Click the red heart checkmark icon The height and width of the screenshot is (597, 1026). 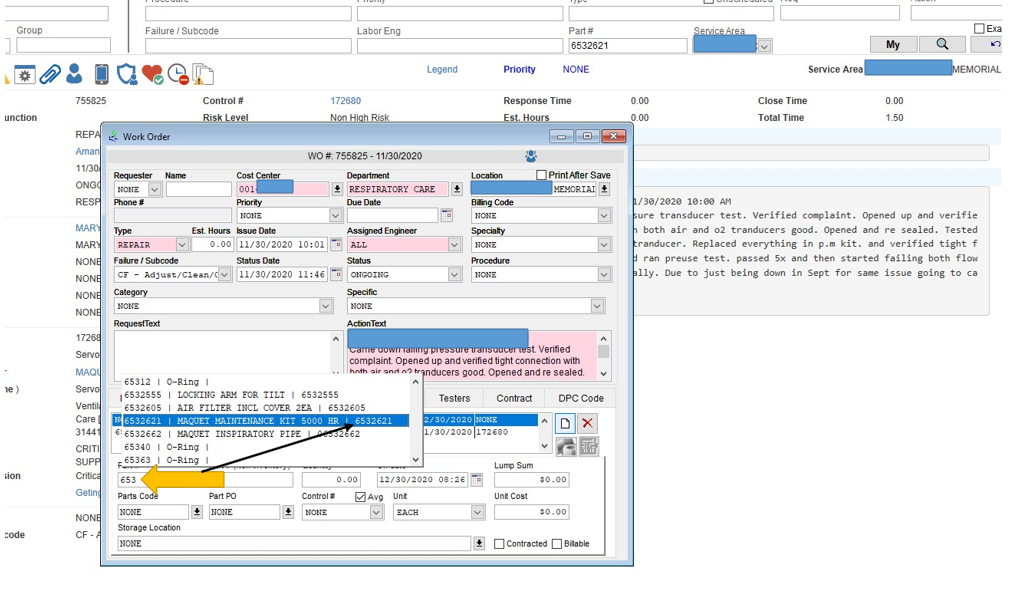coord(152,75)
